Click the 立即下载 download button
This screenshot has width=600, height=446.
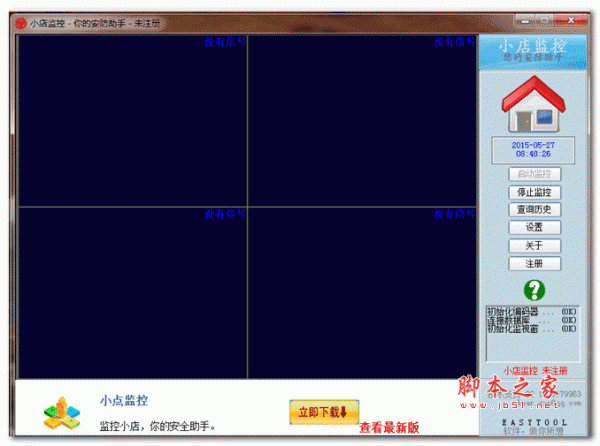click(324, 412)
